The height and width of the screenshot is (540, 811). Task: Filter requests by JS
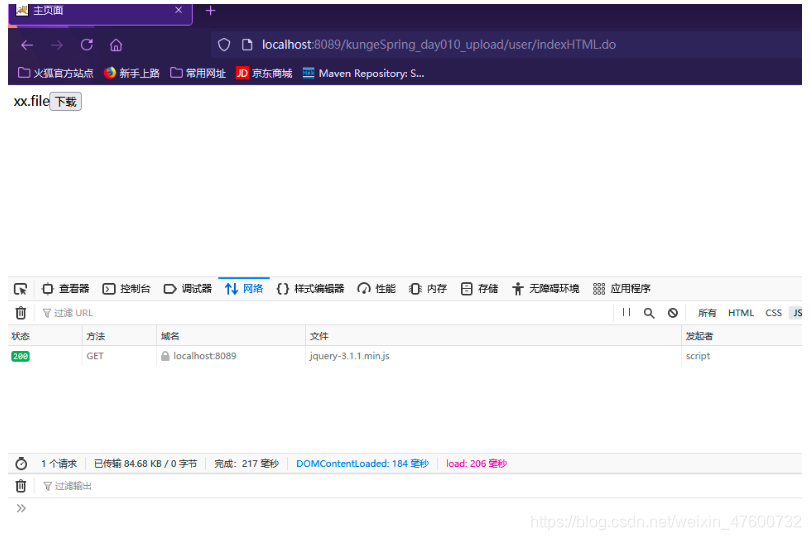(x=797, y=313)
